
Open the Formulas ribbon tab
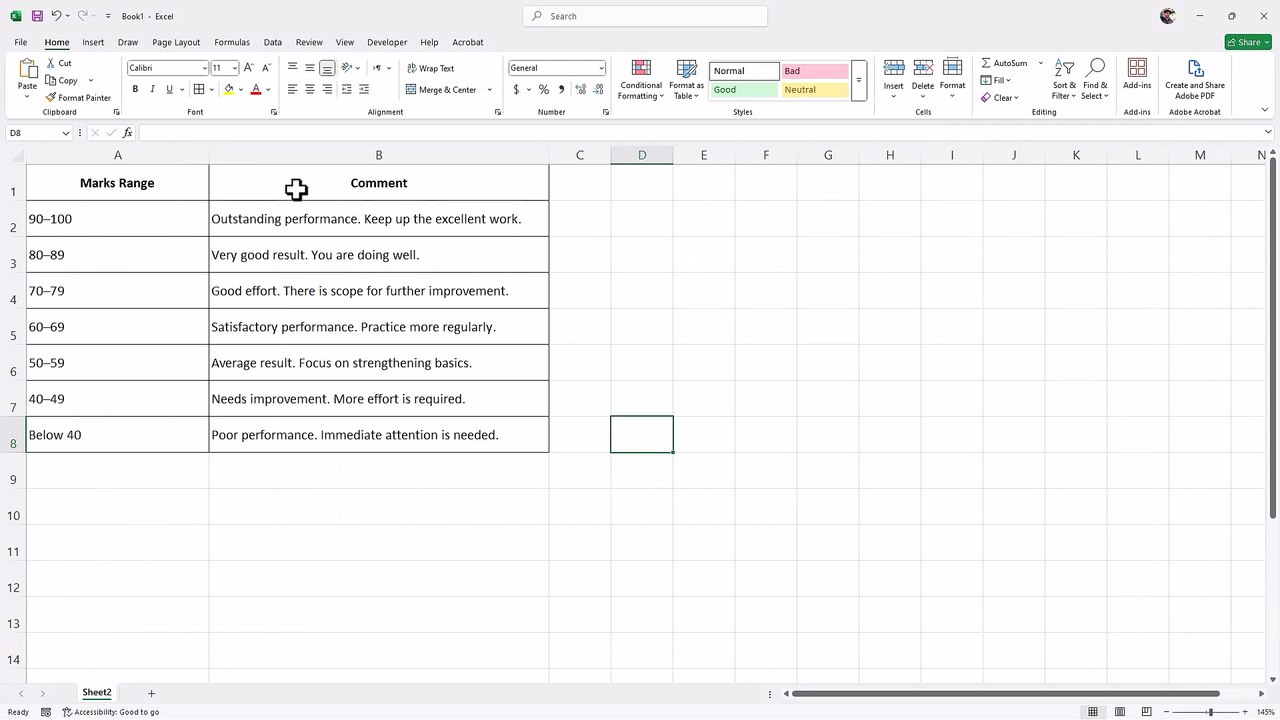(x=232, y=42)
